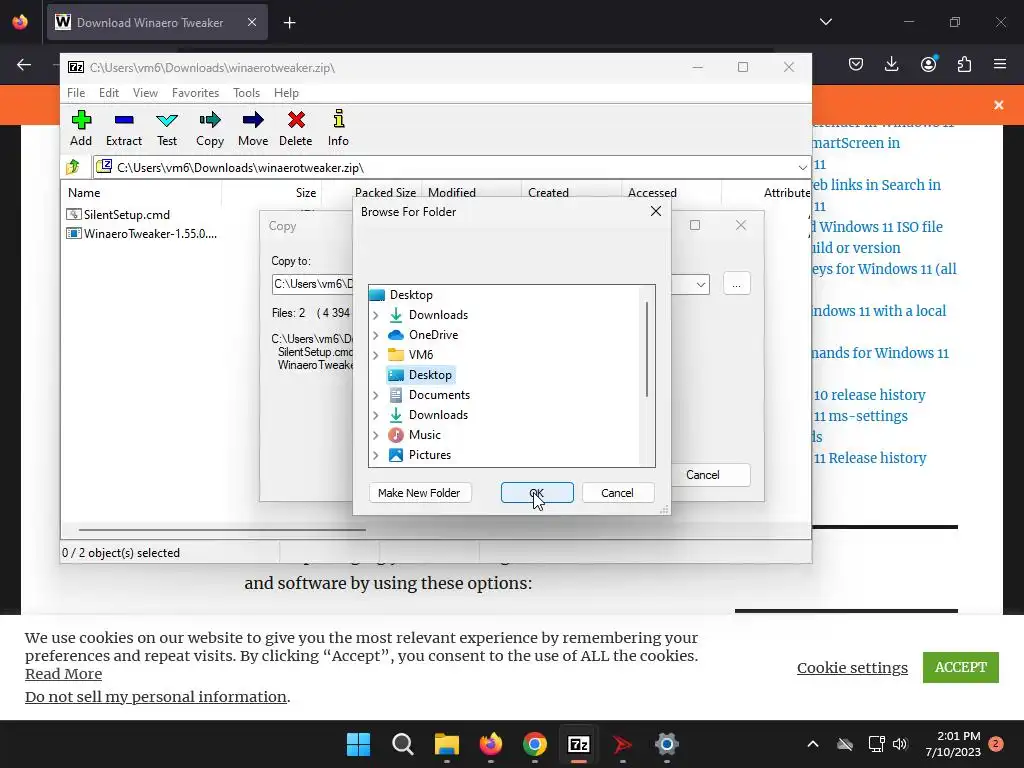1024x768 pixels.
Task: Open the Copy to path dropdown
Action: pyautogui.click(x=701, y=284)
